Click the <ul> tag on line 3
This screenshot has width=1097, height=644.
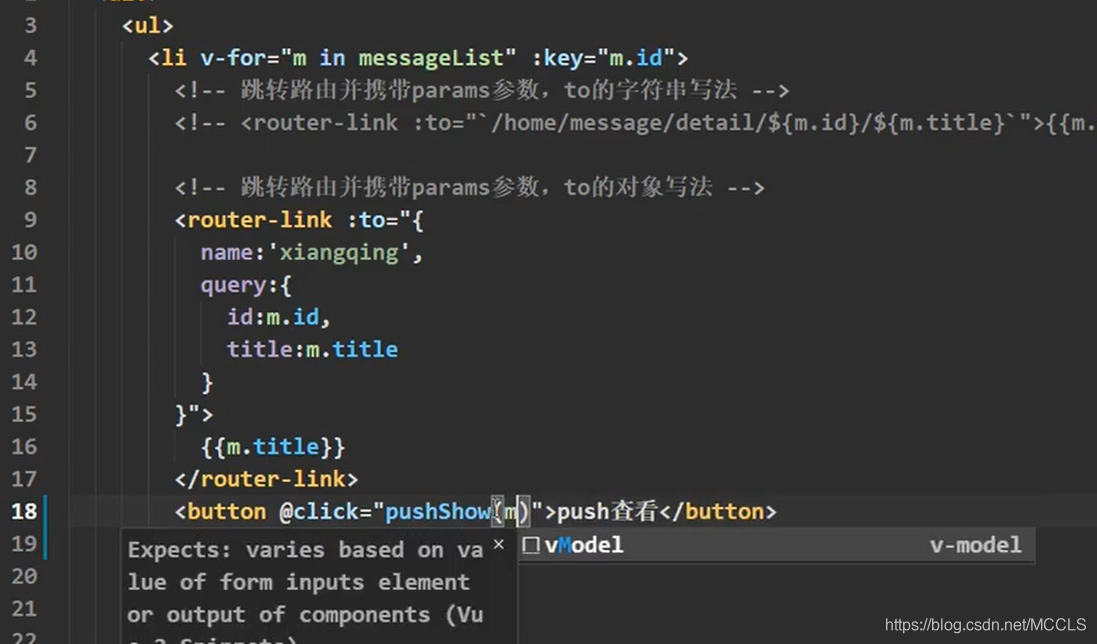(147, 25)
